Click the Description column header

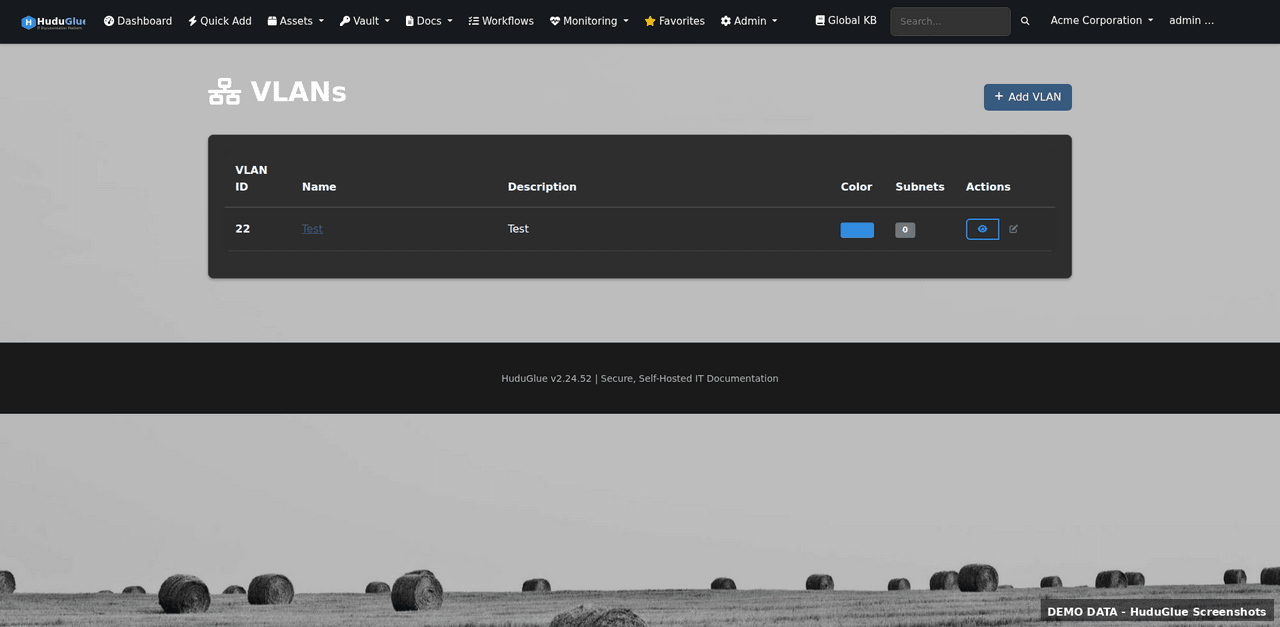pos(542,187)
